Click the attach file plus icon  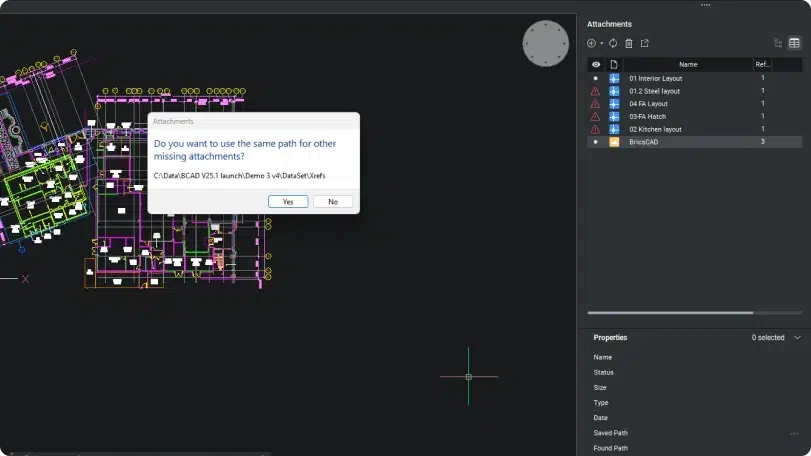click(591, 43)
